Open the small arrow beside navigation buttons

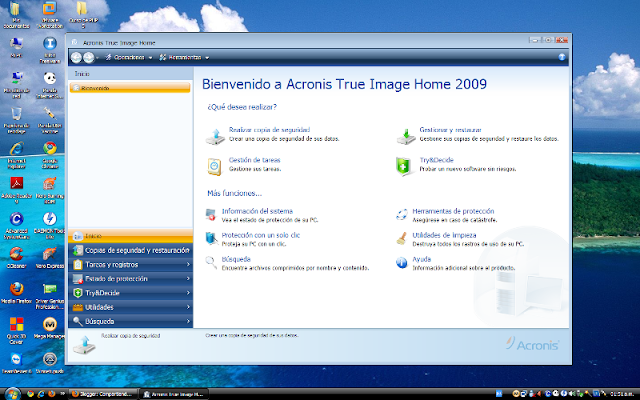[97, 58]
